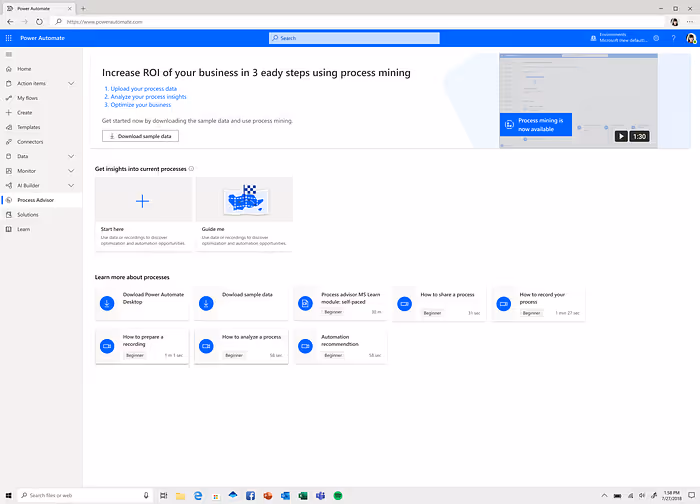Select the Power Automate browser tab
Screen dimensions: 700x504
point(39,8)
